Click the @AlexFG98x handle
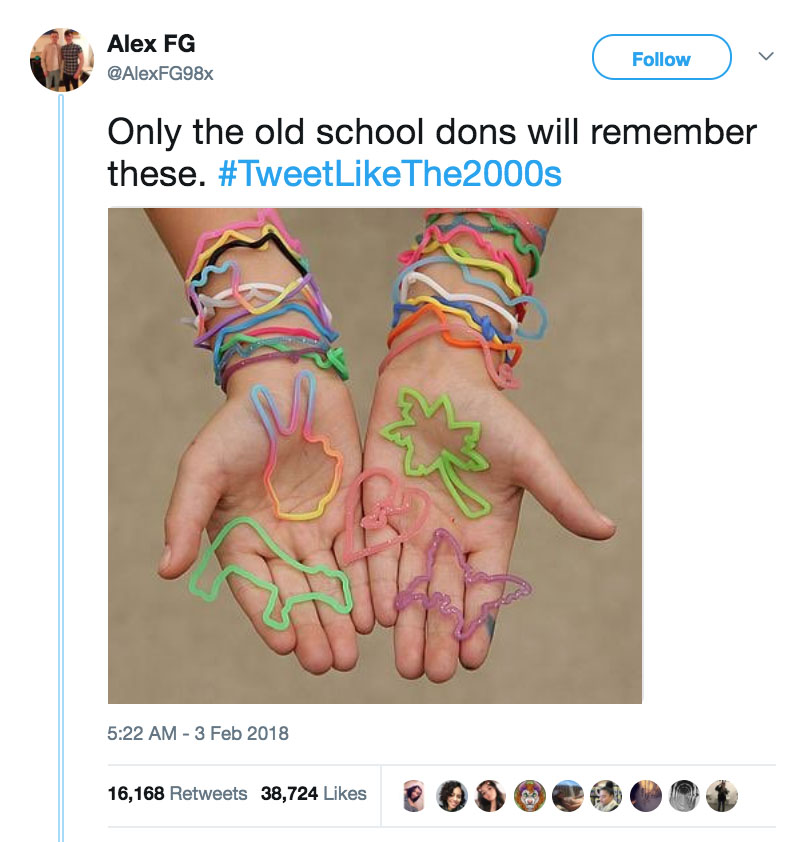The height and width of the screenshot is (842, 808). click(x=161, y=73)
